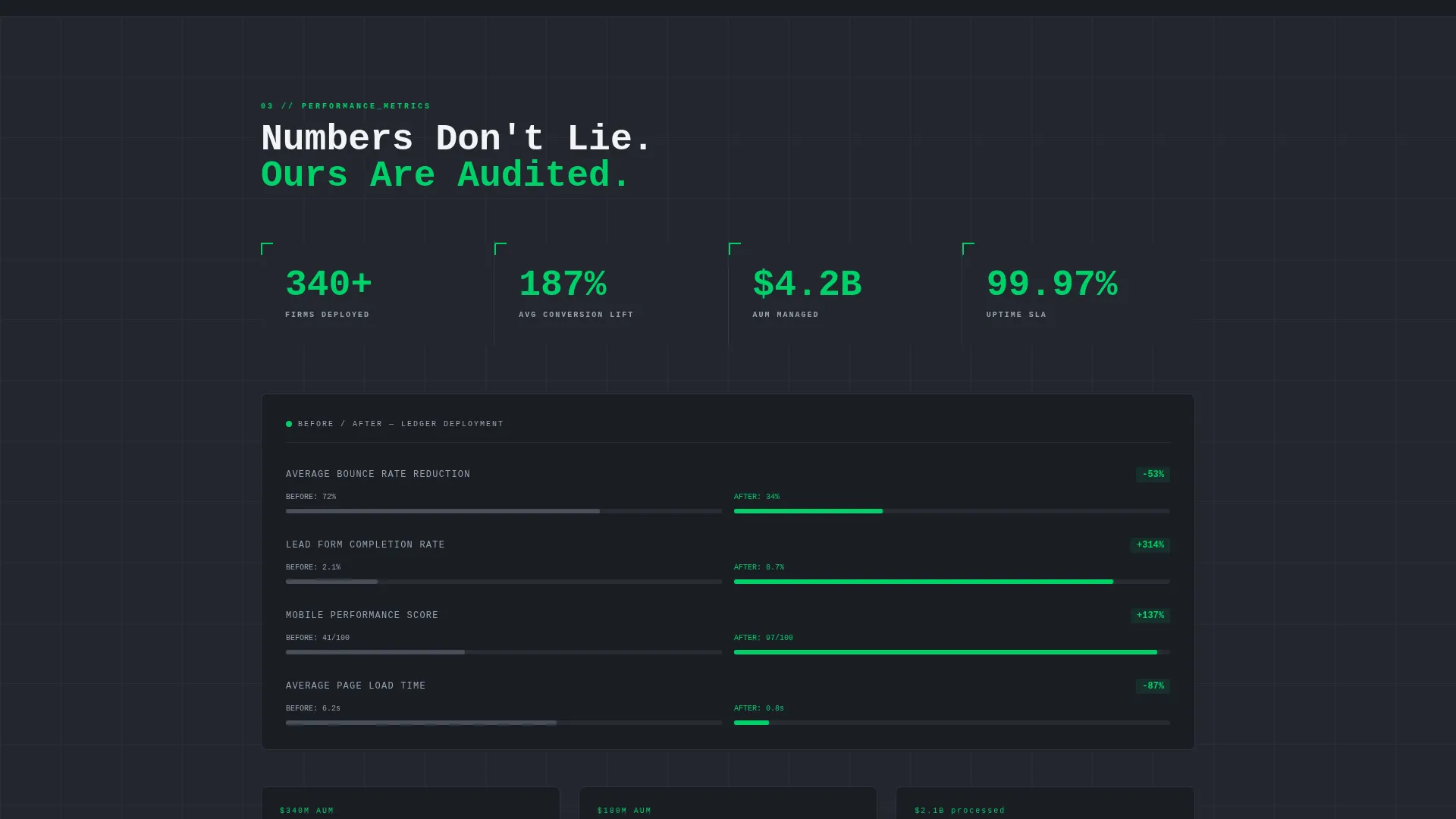The height and width of the screenshot is (819, 1456).
Task: Click the 187% conversion lift figure
Action: (x=563, y=284)
